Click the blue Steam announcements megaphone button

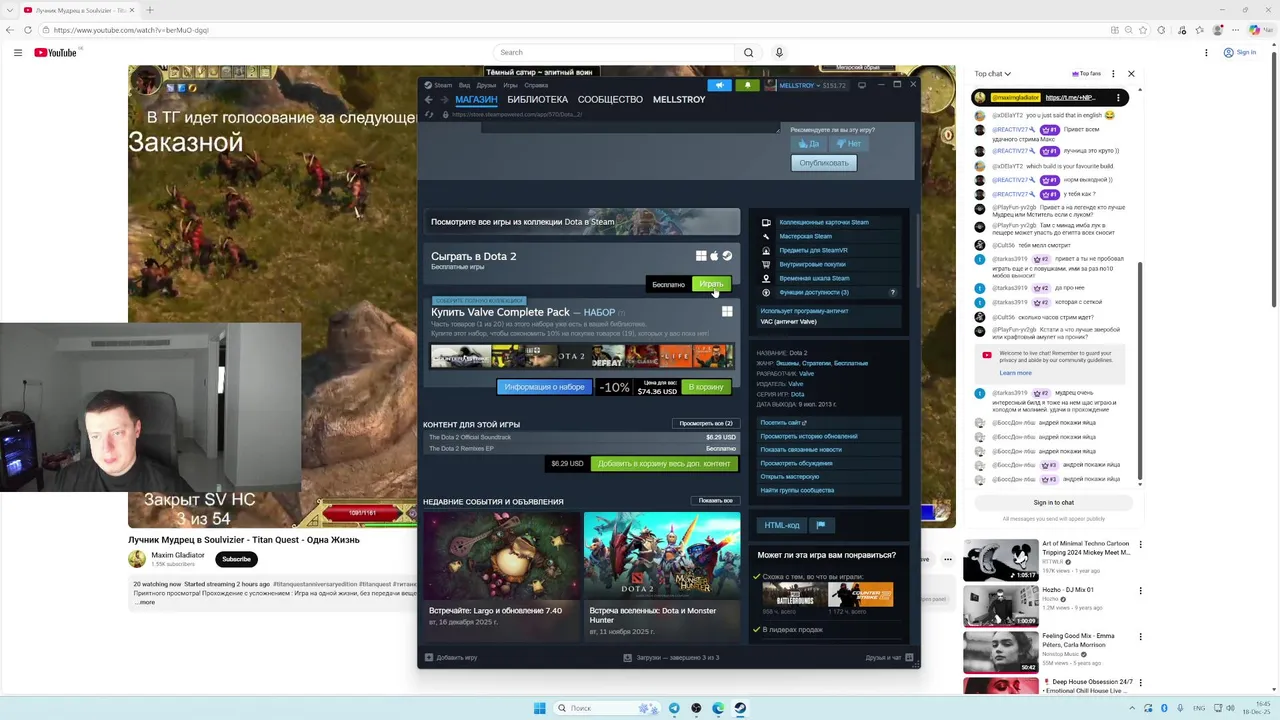(x=719, y=85)
